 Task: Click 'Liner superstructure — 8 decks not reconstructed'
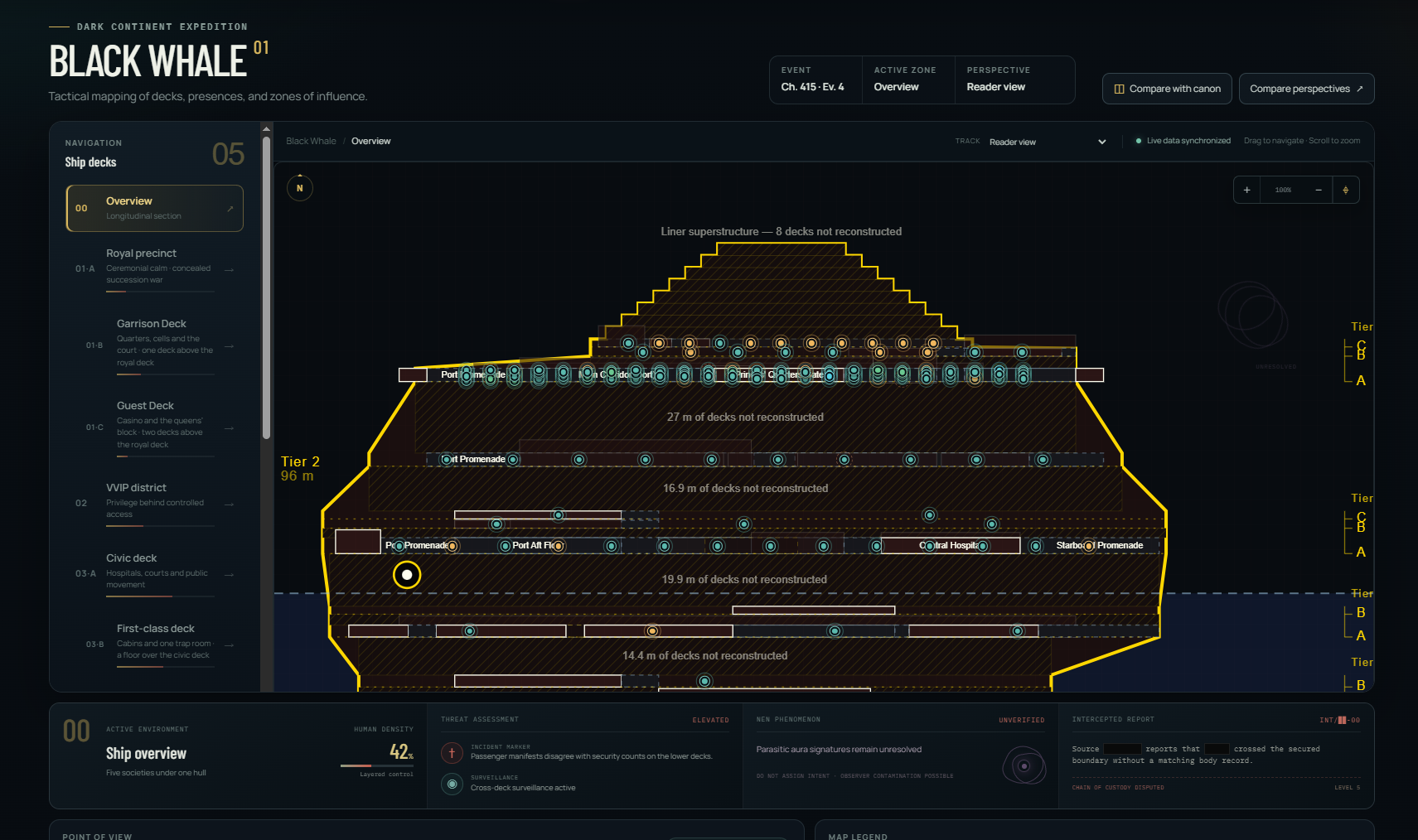781,232
